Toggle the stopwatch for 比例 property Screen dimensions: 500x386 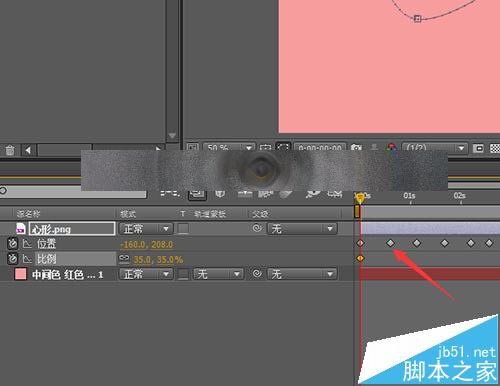coord(12,258)
